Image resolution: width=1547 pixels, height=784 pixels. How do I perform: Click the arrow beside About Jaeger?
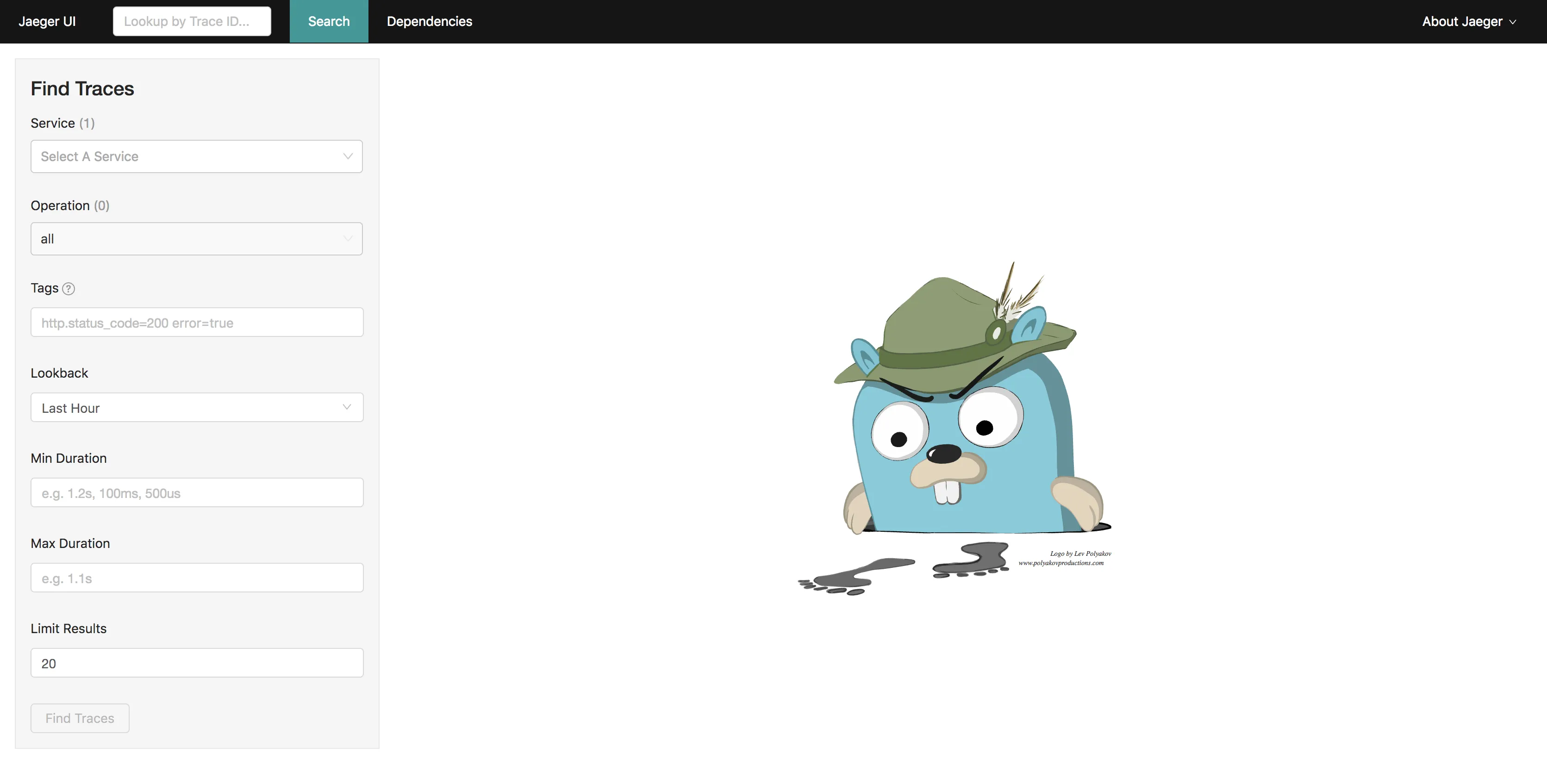[x=1513, y=22]
